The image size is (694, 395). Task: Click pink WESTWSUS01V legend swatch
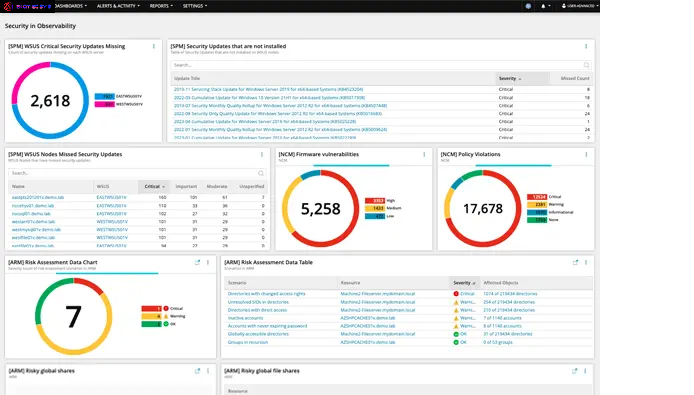pos(104,104)
